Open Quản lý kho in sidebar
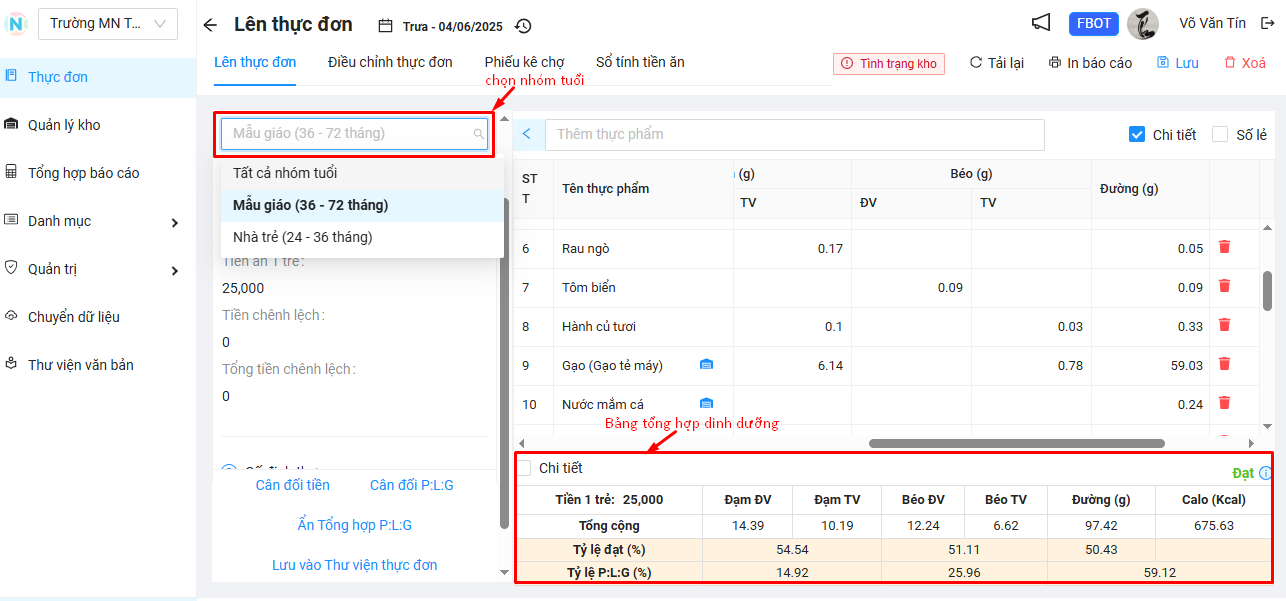1286x601 pixels. tap(64, 125)
